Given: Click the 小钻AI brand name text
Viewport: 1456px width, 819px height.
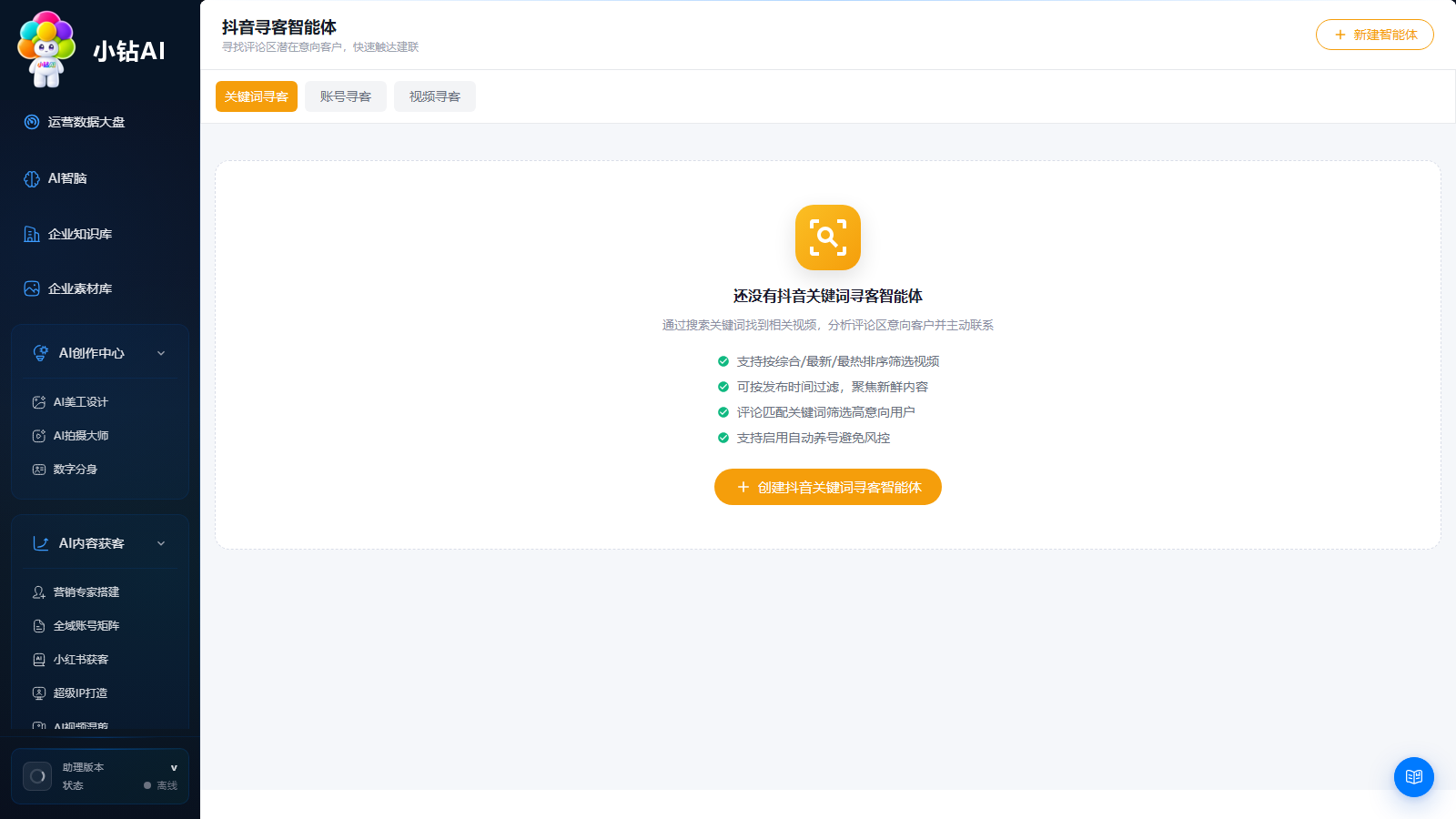Looking at the screenshot, I should click(129, 51).
